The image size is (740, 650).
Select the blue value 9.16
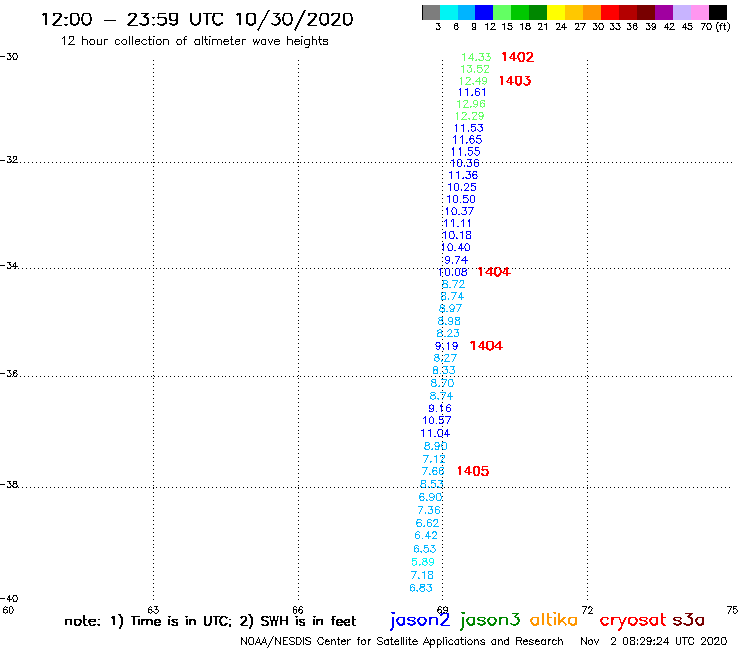tap(440, 408)
